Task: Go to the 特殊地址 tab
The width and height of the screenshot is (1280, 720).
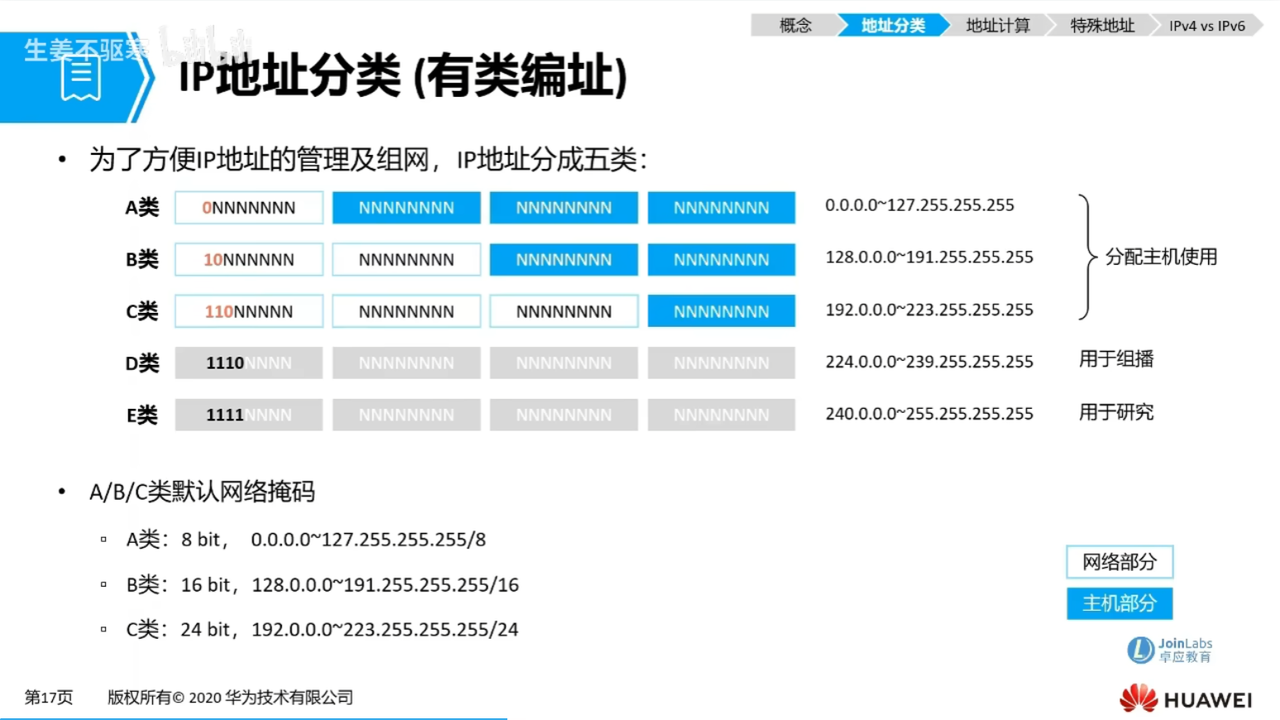Action: click(x=1102, y=26)
